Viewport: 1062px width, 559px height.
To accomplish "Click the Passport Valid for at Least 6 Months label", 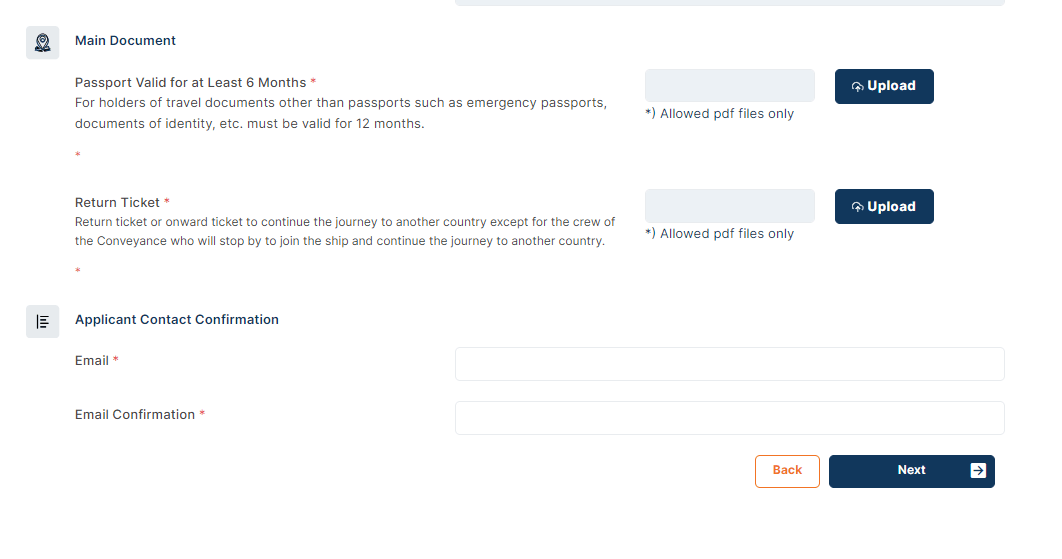I will 190,83.
